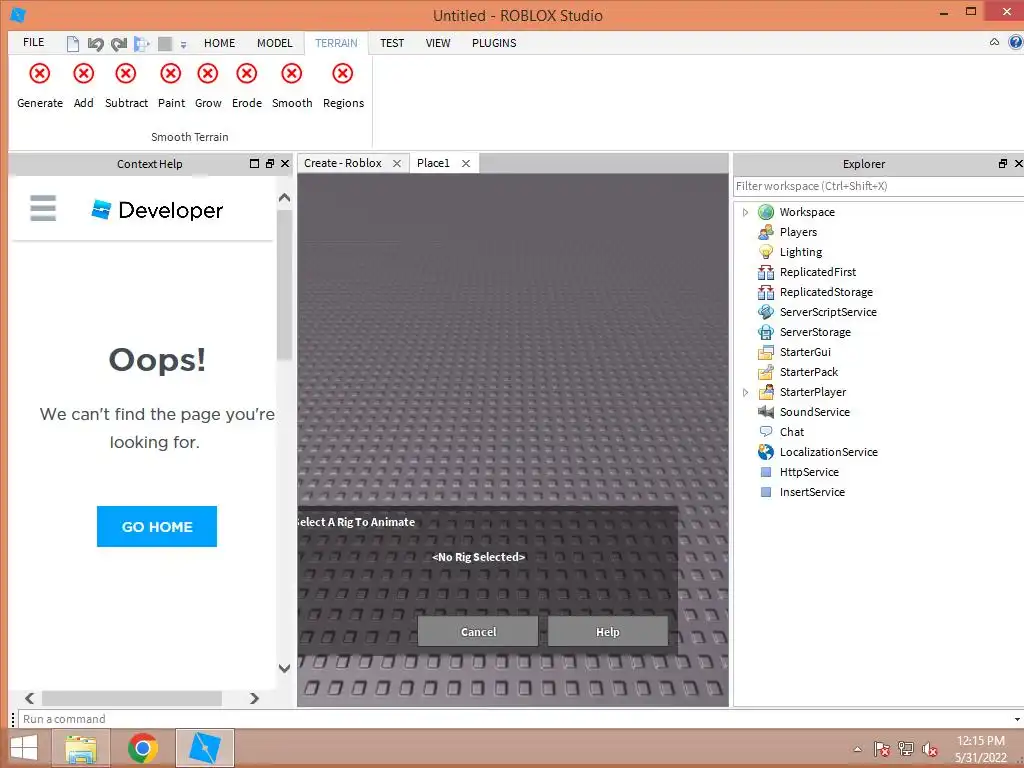
Task: Open the FILE menu
Action: click(33, 42)
